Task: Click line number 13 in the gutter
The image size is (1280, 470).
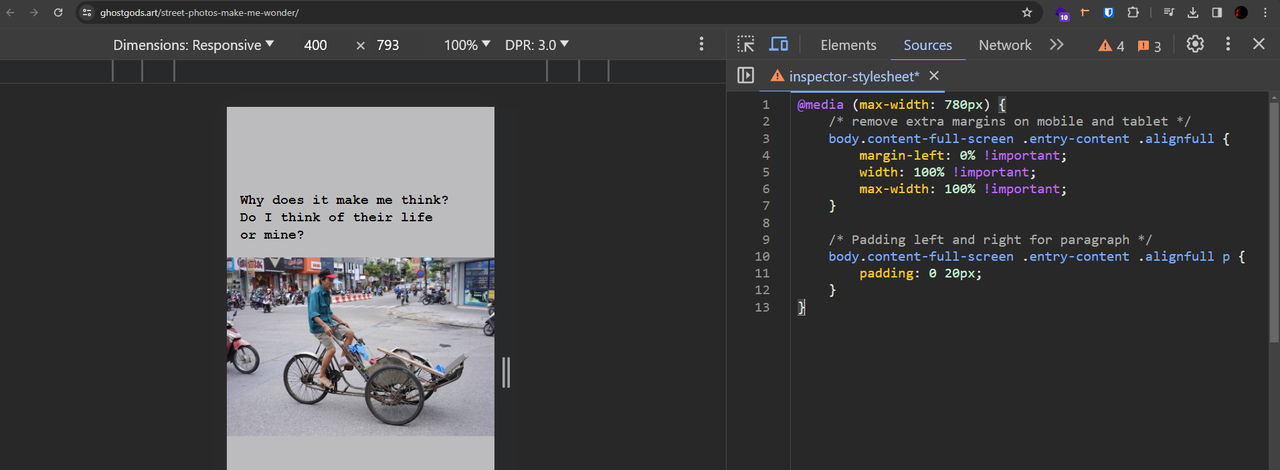Action: (x=764, y=307)
